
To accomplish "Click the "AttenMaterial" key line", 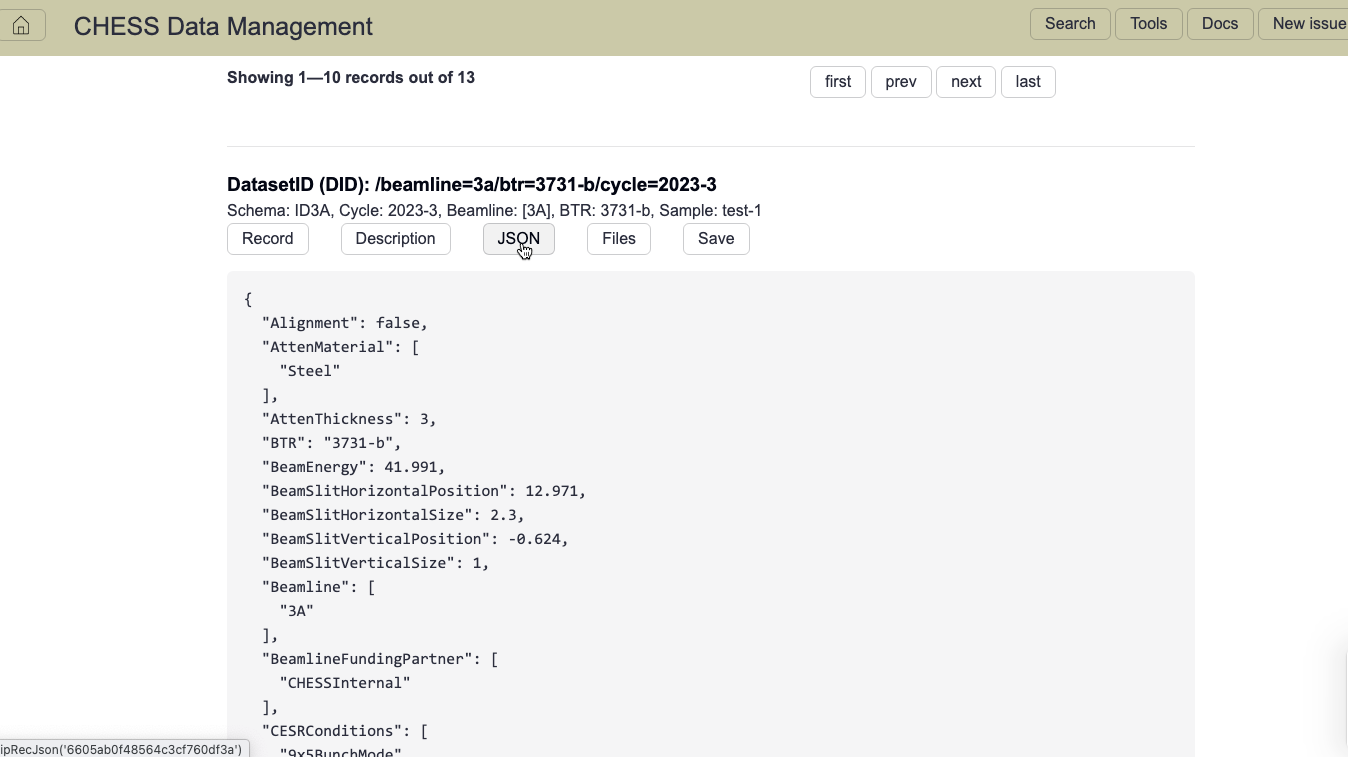I will (341, 347).
